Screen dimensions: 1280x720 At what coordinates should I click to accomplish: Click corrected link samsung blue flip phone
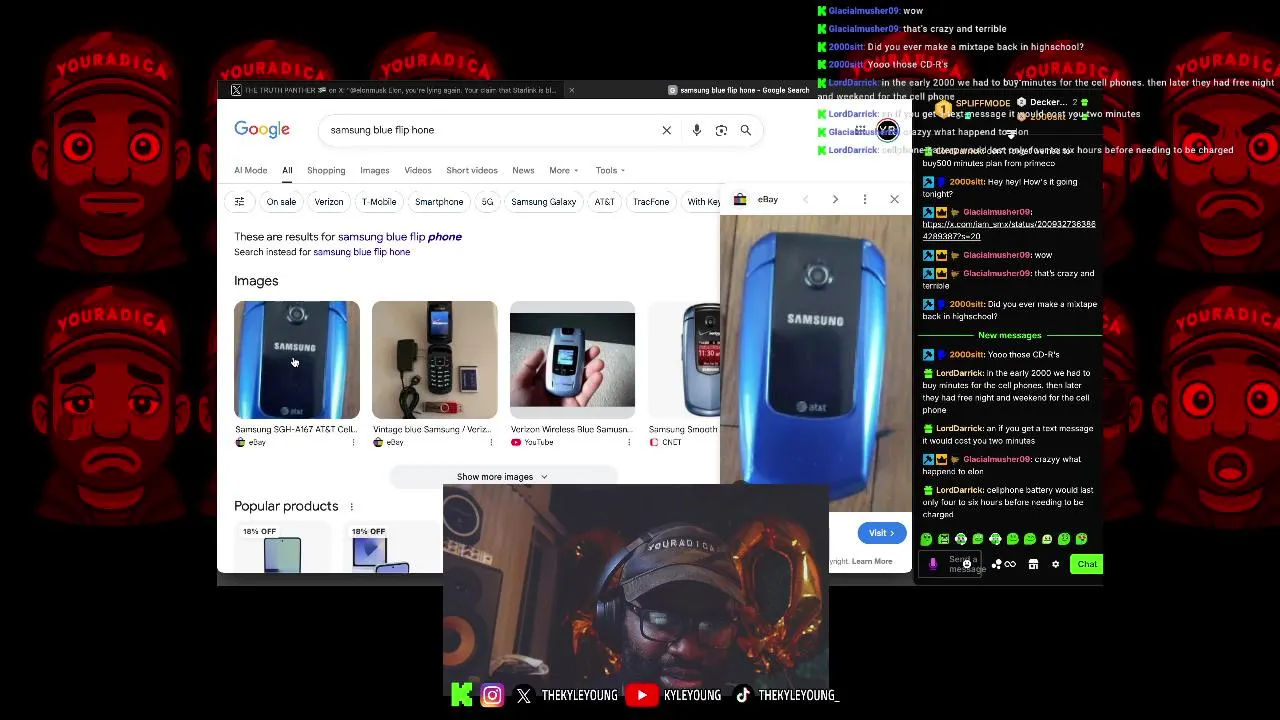coord(400,237)
